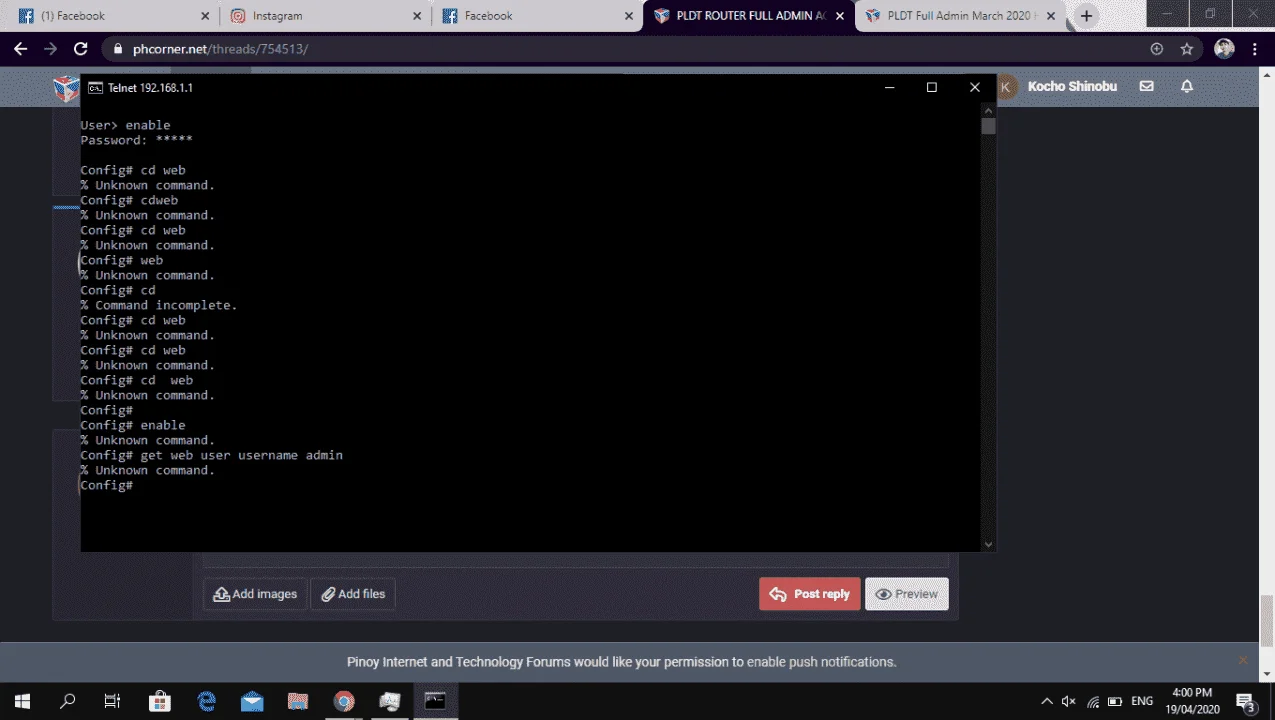1275x720 pixels.
Task: Open Kocho Shinobu account menu
Action: pos(1058,87)
